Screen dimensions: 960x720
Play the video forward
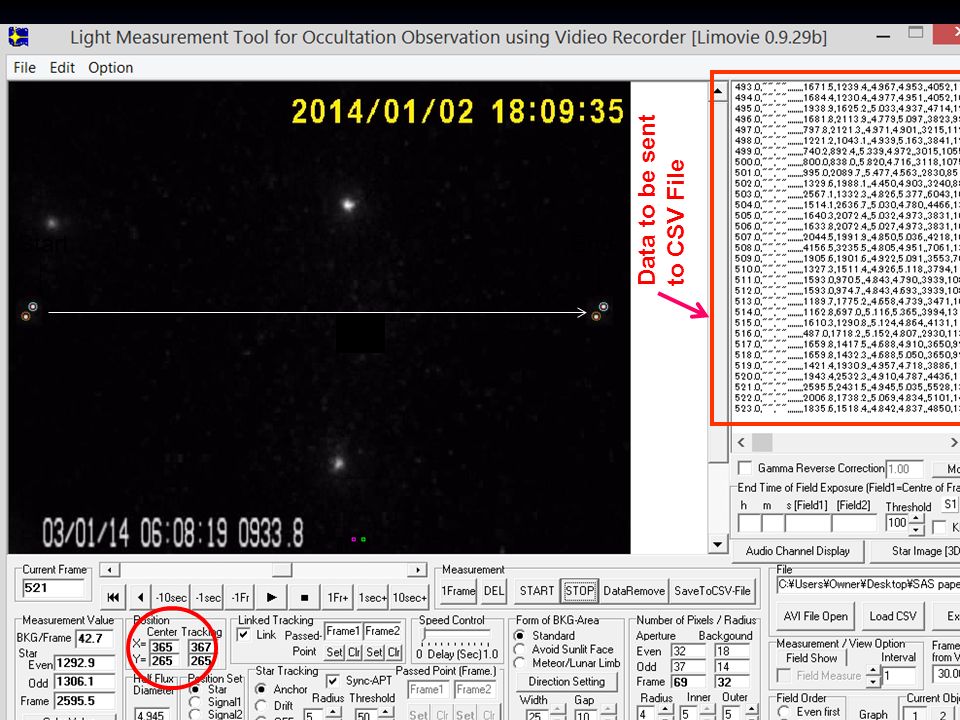point(272,597)
